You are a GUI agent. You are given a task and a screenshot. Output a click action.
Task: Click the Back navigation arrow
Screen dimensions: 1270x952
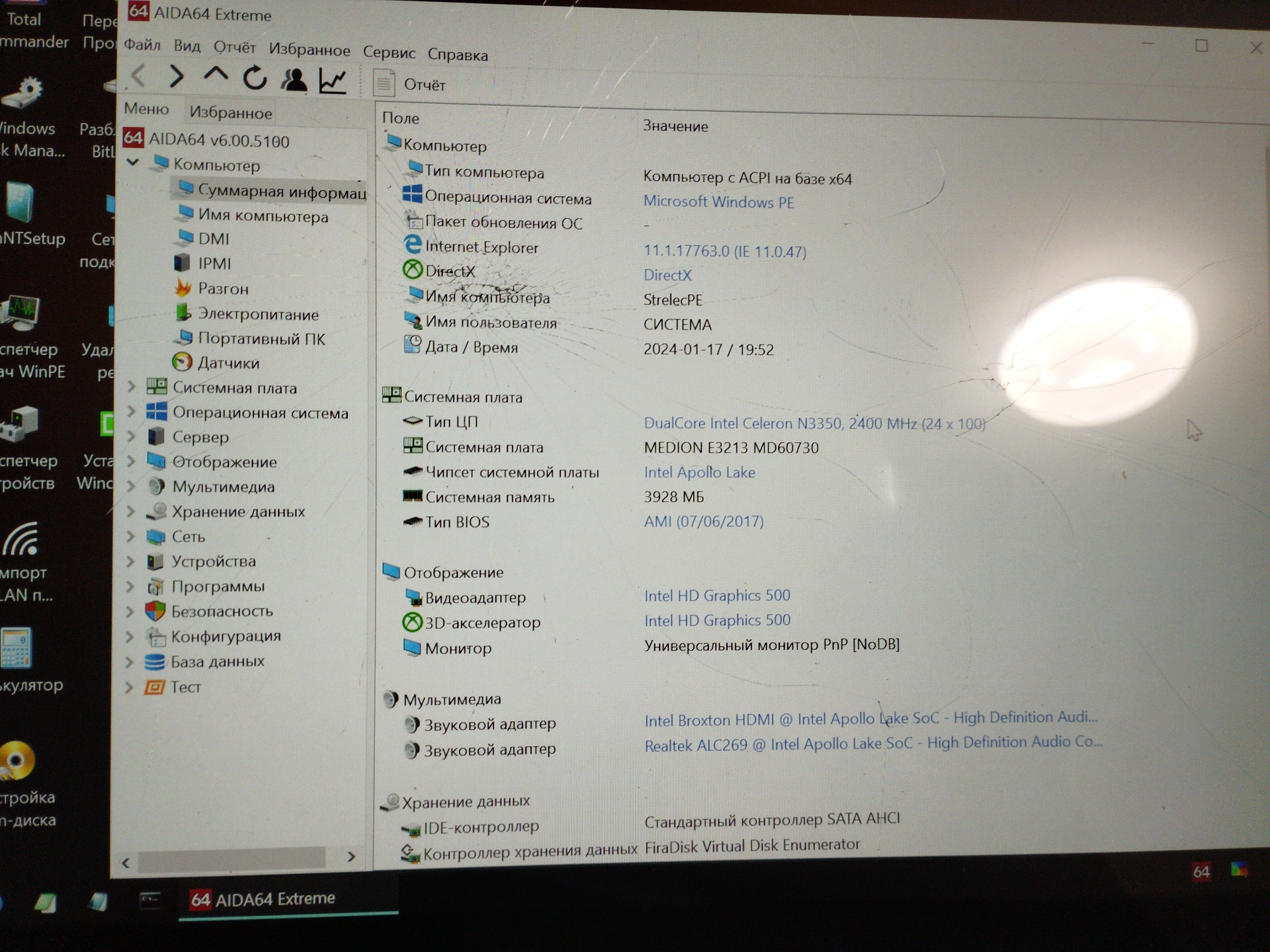pyautogui.click(x=138, y=76)
